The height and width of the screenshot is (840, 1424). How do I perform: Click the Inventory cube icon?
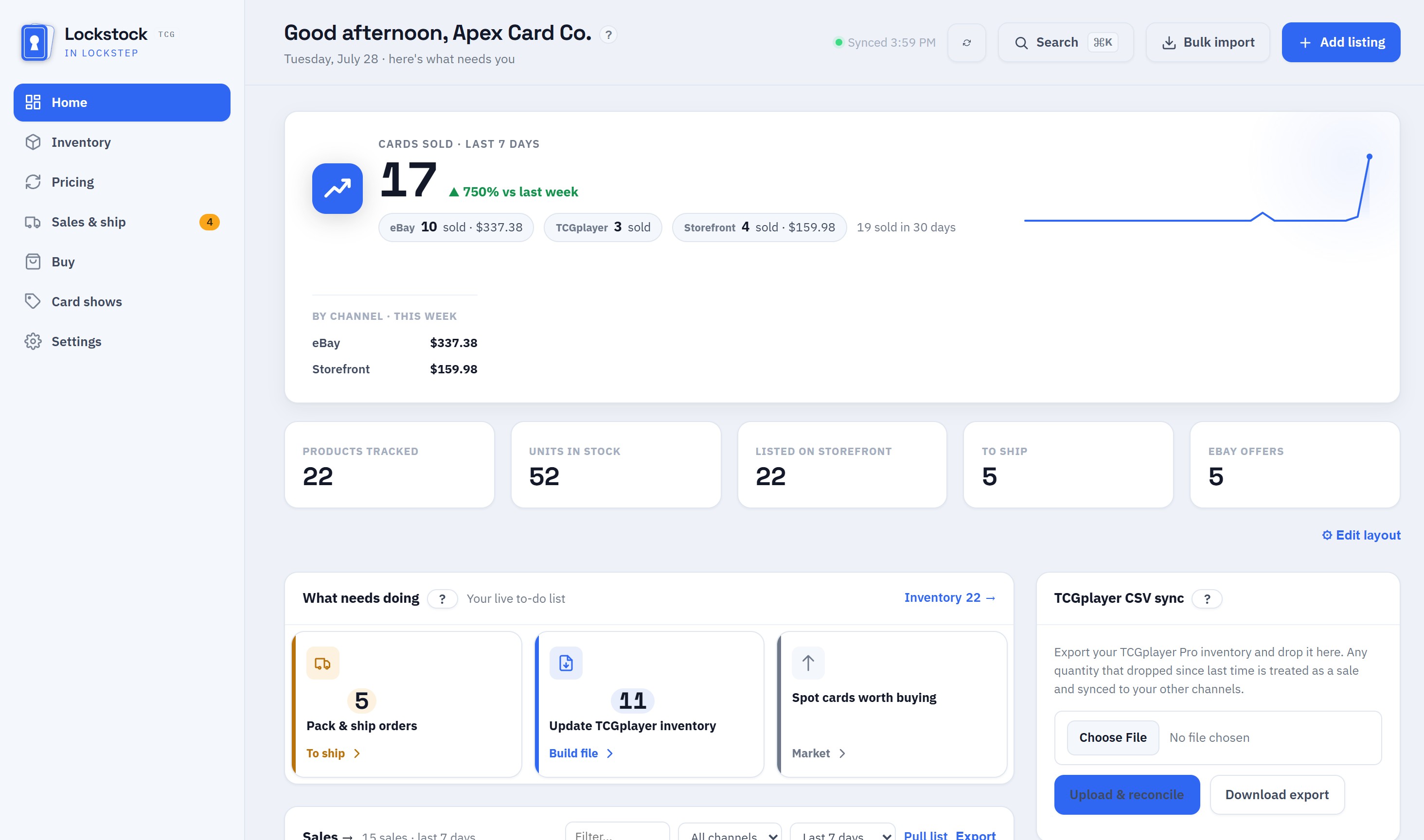pos(33,142)
